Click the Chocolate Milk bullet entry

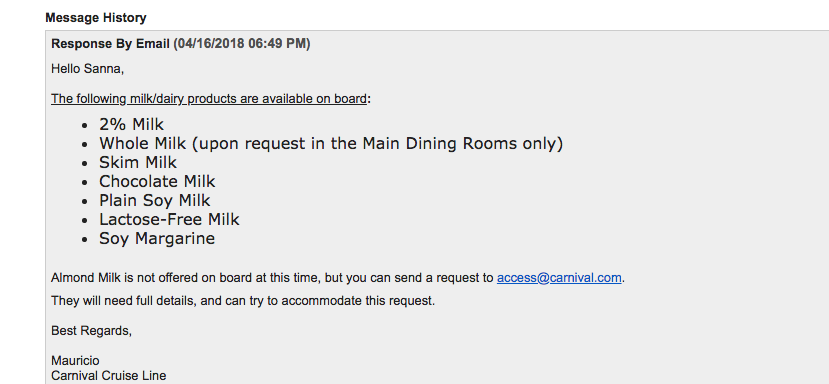pyautogui.click(x=157, y=181)
